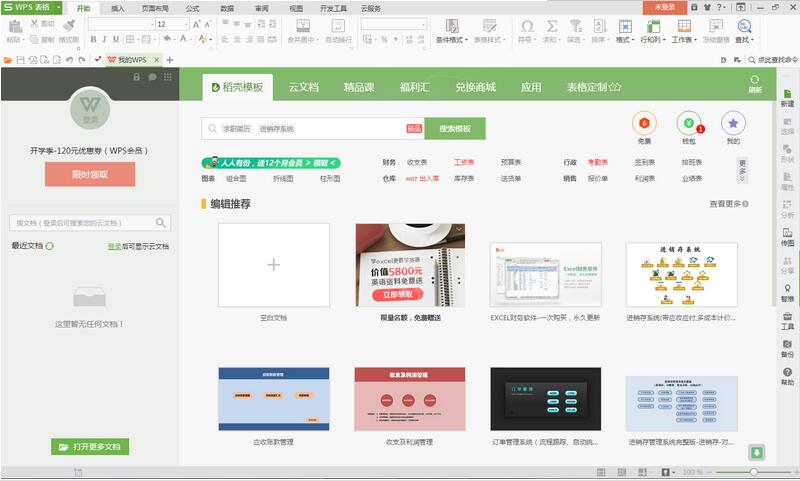800x481 pixels.
Task: Click the 搜索模板 search button
Action: click(x=455, y=129)
